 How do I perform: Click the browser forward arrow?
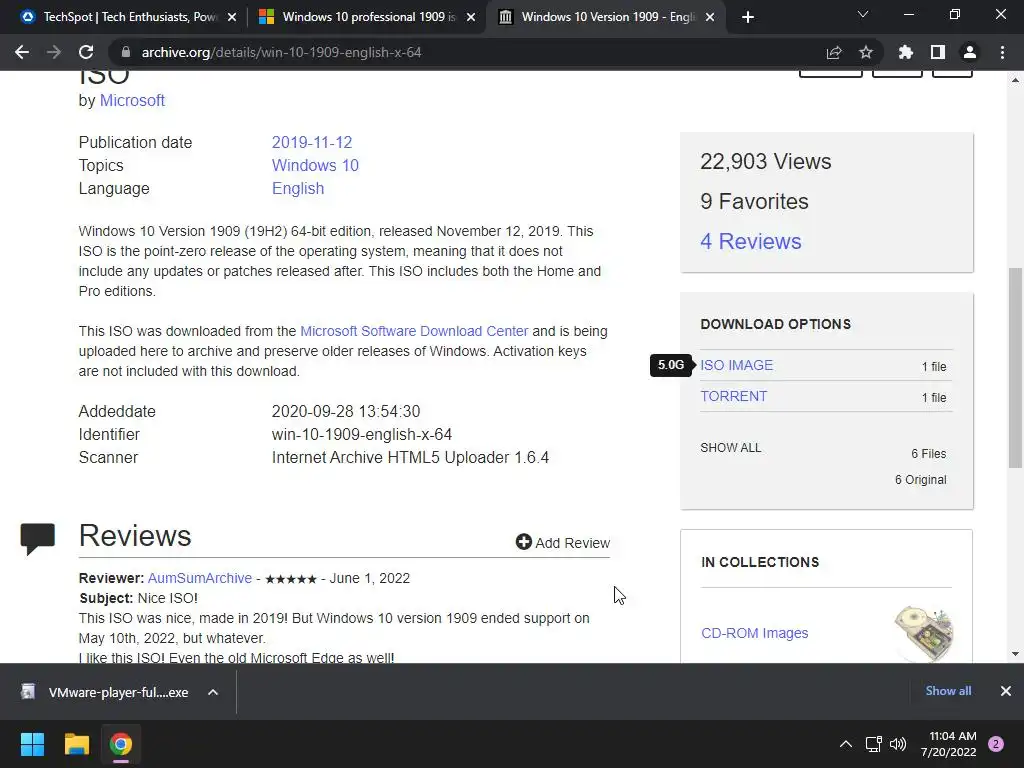tap(54, 52)
